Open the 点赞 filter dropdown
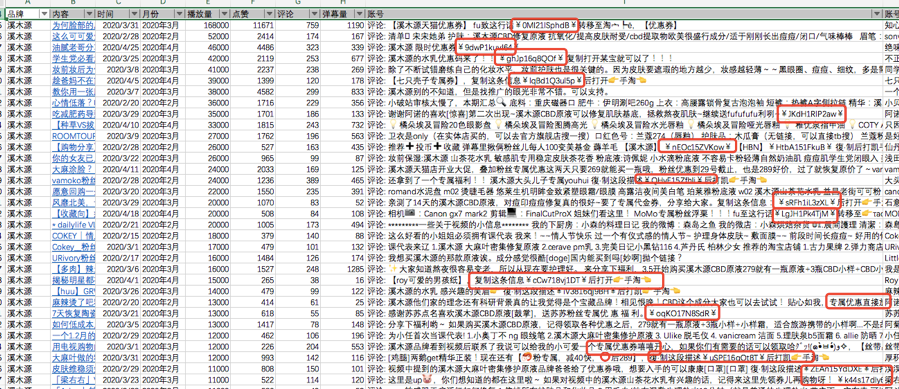This screenshot has height=389, width=899. point(269,13)
